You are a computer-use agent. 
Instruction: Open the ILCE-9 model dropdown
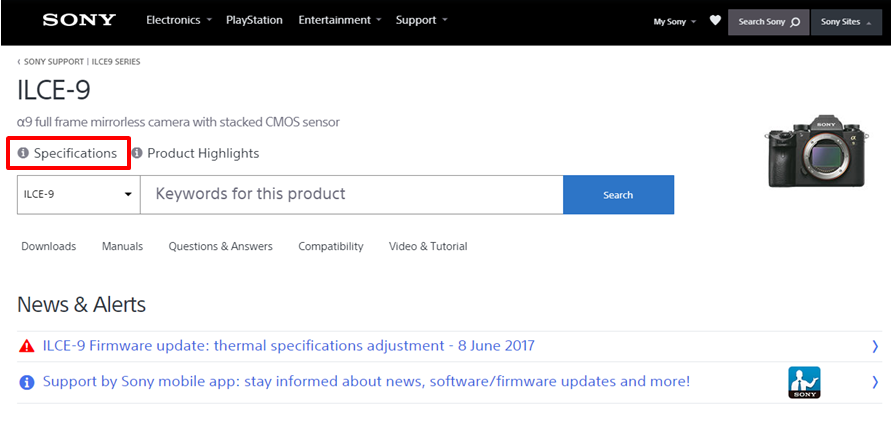coord(78,195)
